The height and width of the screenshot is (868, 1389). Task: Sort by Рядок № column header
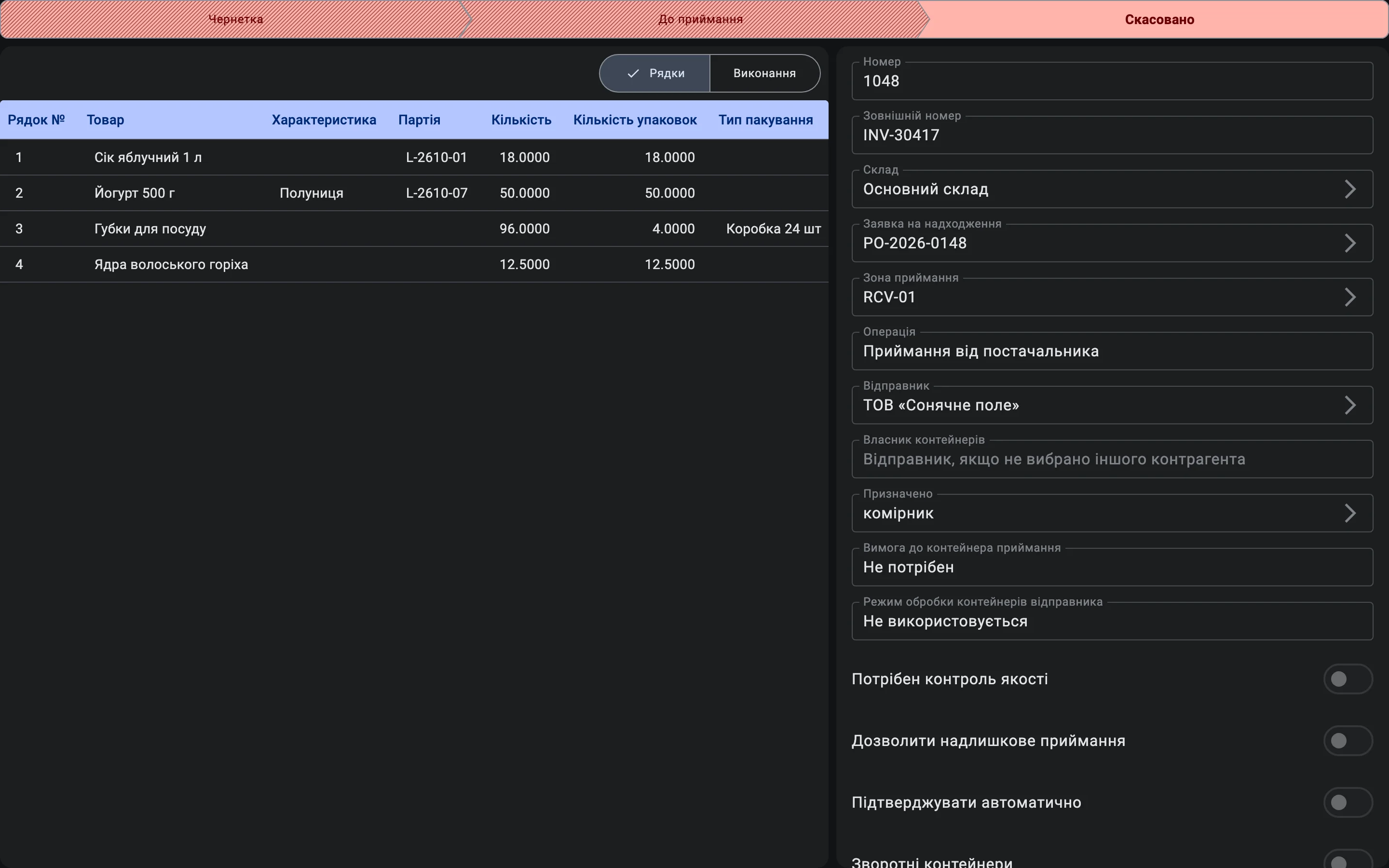36,120
